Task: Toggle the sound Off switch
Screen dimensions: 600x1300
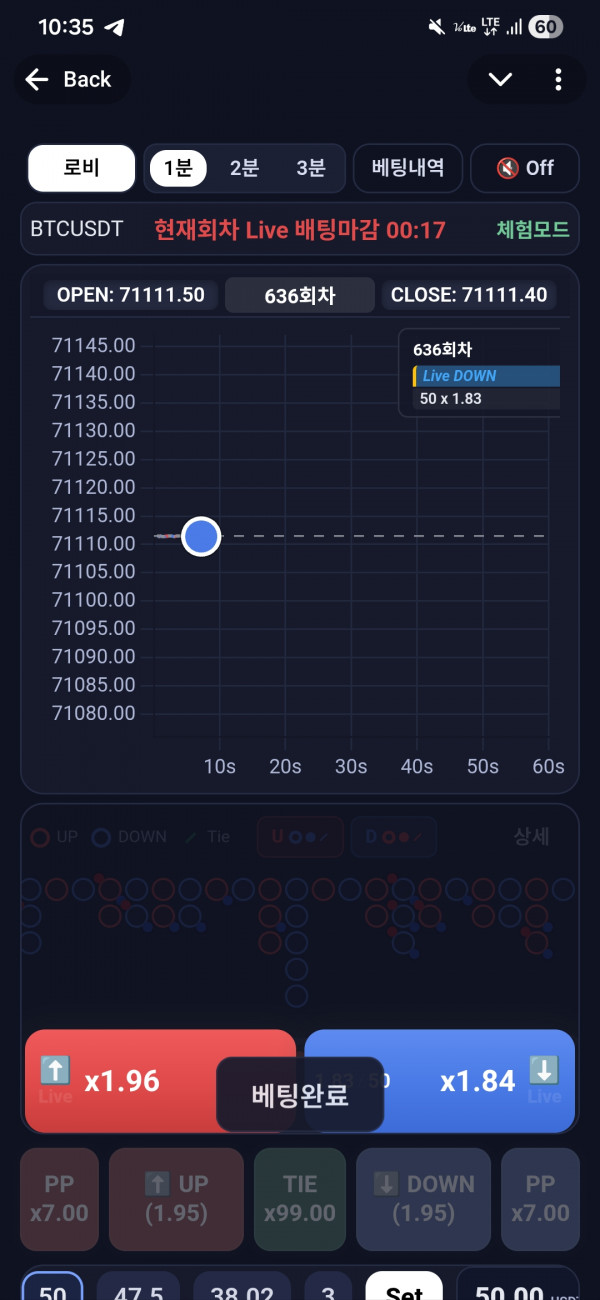Action: [525, 168]
